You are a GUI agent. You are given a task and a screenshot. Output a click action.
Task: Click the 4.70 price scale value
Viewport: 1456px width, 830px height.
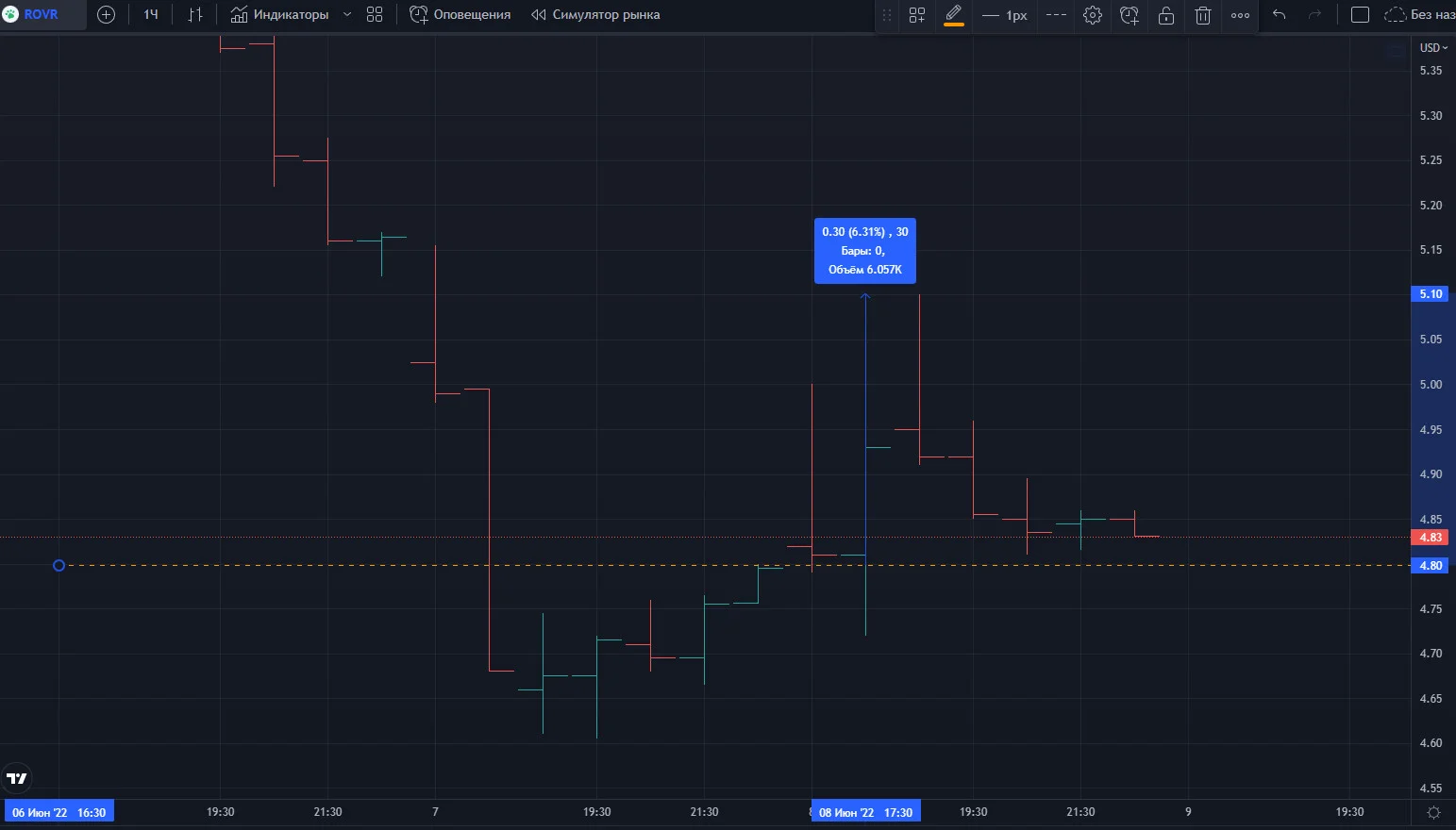pyautogui.click(x=1431, y=654)
